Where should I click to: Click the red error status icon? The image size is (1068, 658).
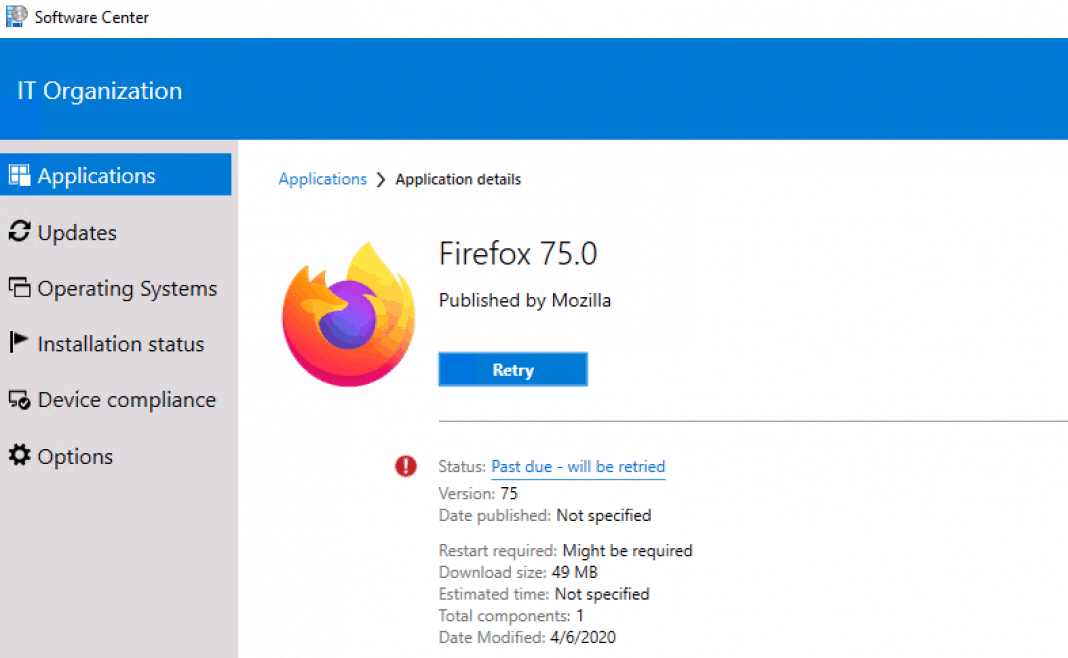coord(406,466)
